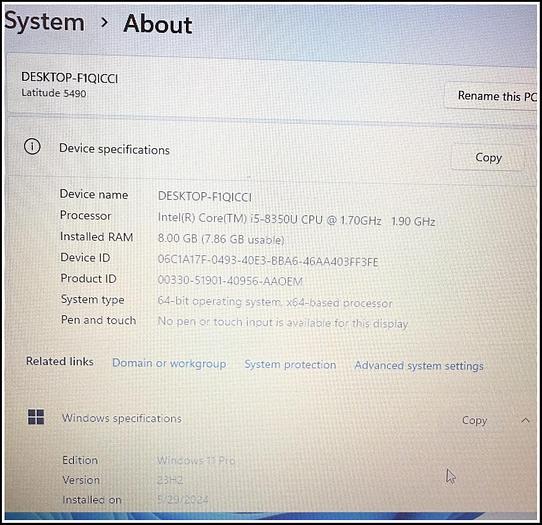The image size is (542, 525).
Task: Click the Windows logo icon beside Windows specifications
Action: tap(36, 417)
